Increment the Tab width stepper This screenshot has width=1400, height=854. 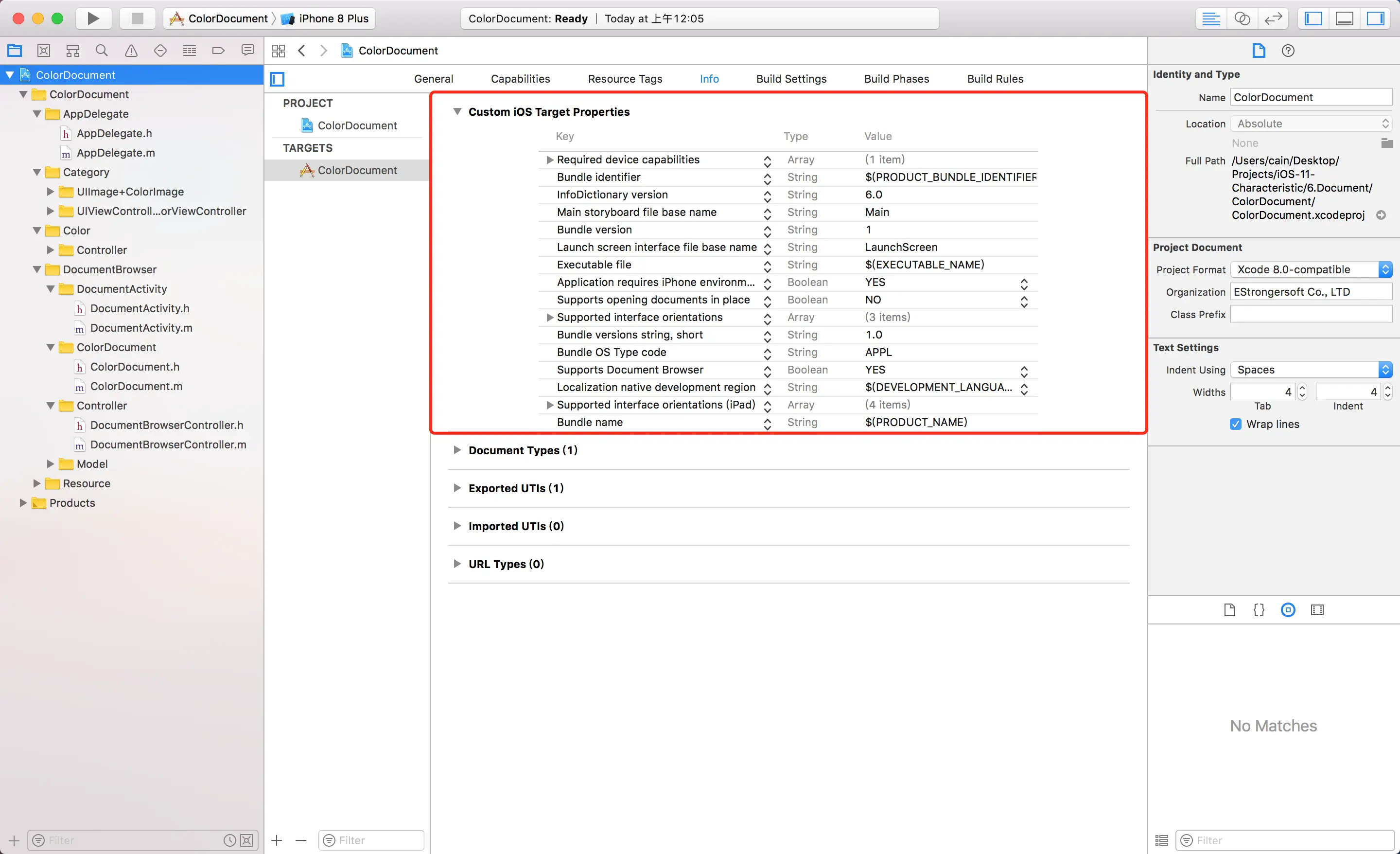(x=1302, y=389)
